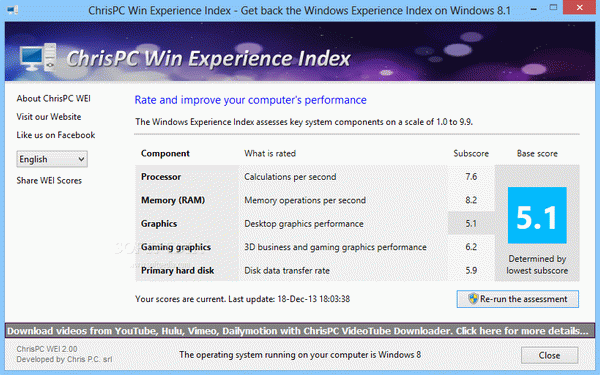Click the Gaming graphics subscore 6.2
600x375 pixels.
click(471, 247)
